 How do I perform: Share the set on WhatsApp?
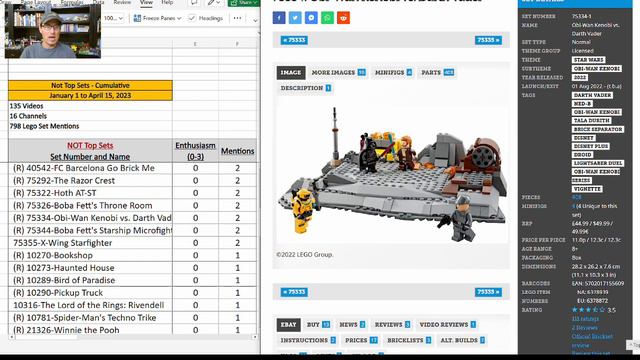coord(327,18)
